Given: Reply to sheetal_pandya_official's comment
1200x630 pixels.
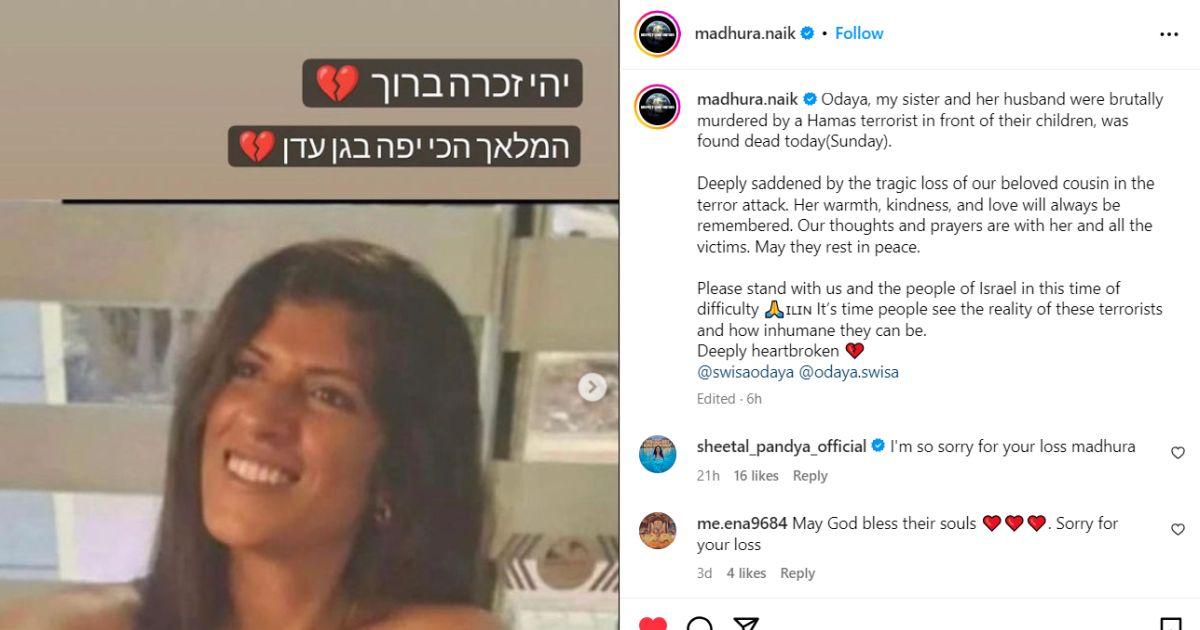Looking at the screenshot, I should point(810,476).
